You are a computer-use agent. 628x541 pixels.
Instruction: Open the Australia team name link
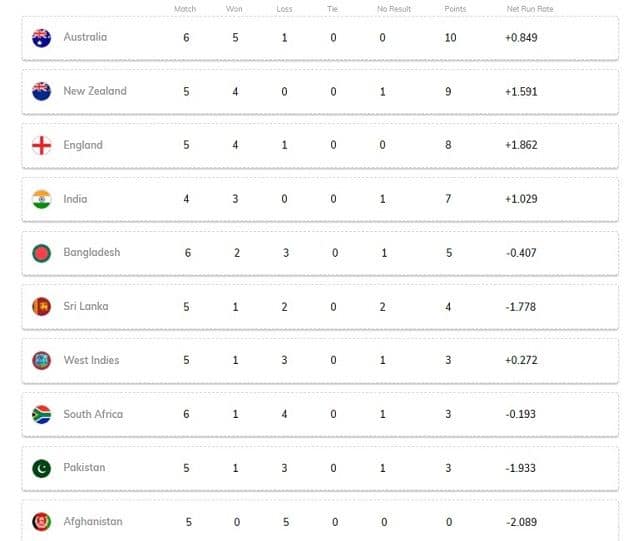pos(85,38)
